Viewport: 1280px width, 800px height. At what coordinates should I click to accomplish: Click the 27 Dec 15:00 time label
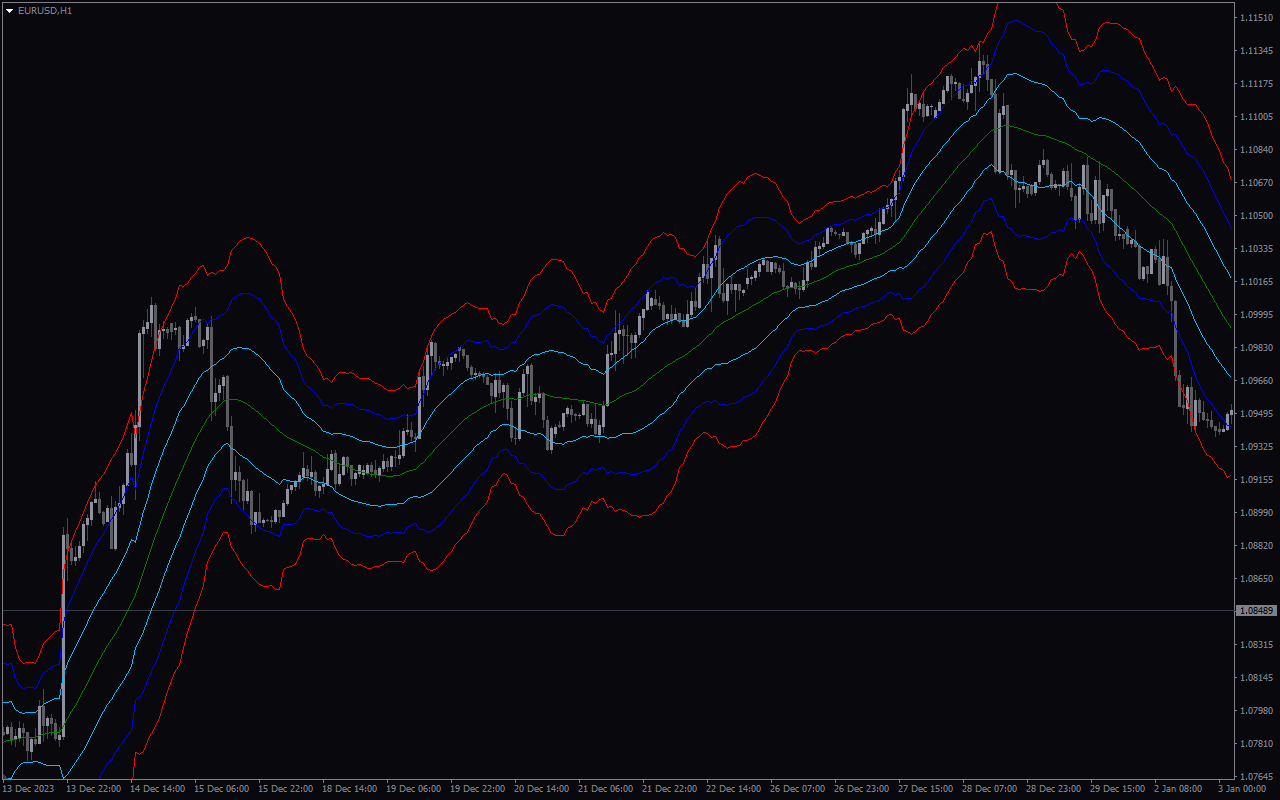926,789
